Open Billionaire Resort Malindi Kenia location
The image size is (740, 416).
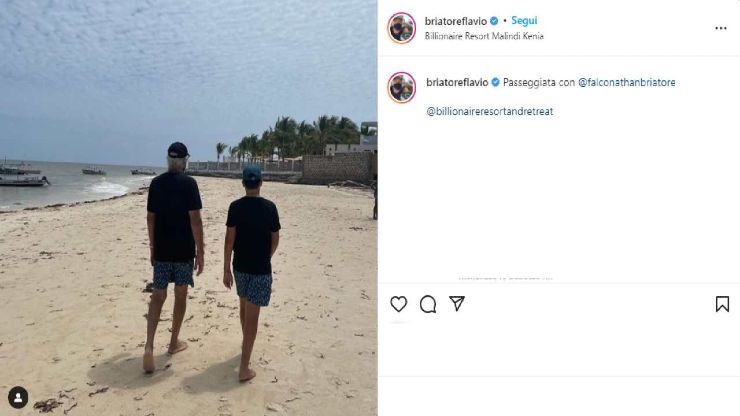click(484, 36)
